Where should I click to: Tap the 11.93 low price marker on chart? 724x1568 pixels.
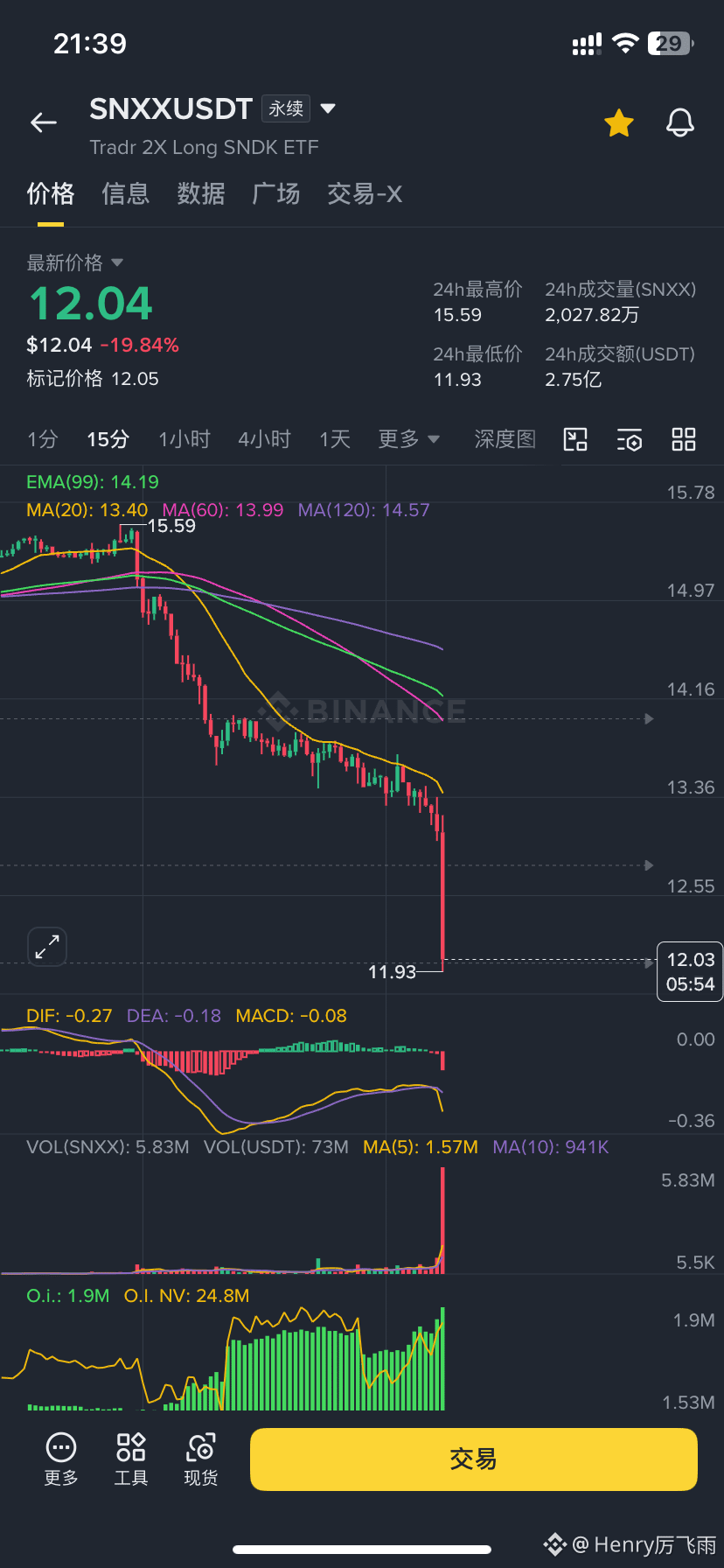click(392, 972)
